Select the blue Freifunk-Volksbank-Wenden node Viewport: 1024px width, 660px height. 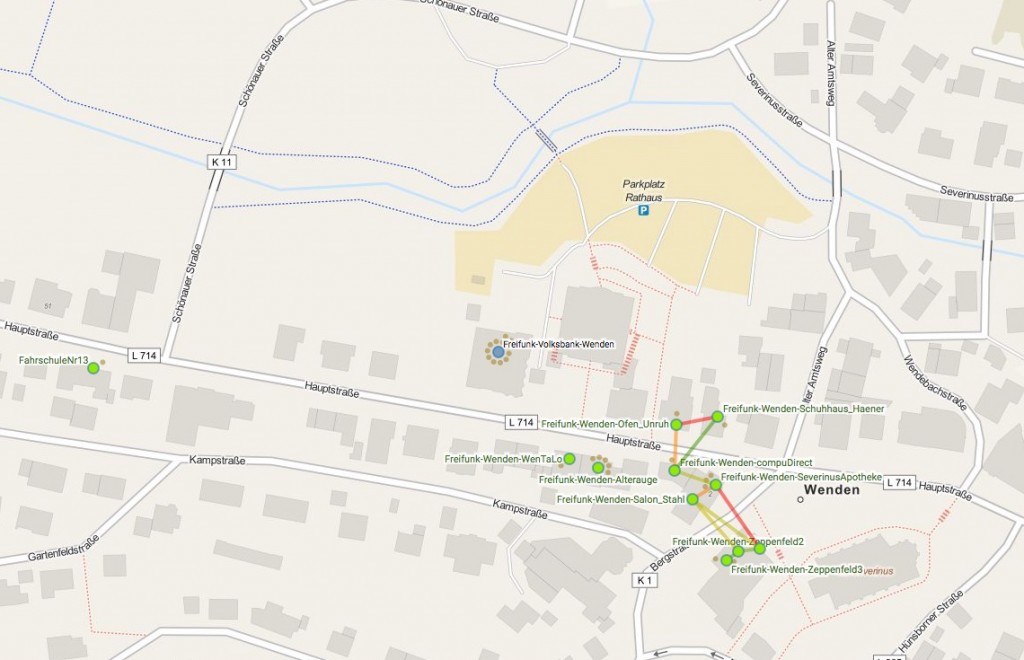(498, 352)
